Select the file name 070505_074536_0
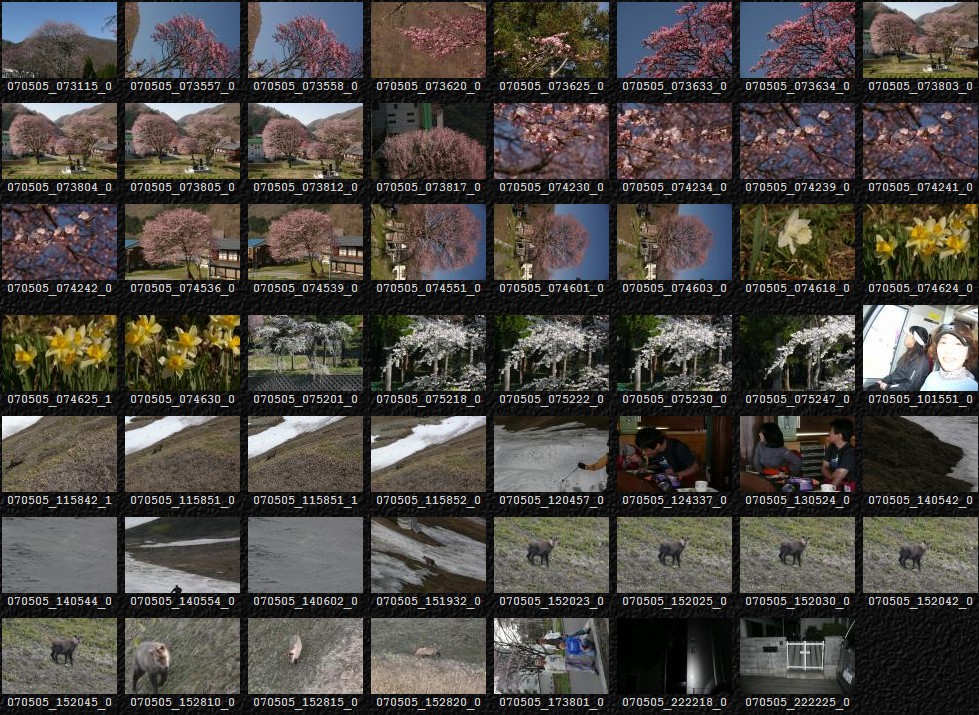The height and width of the screenshot is (715, 979). point(182,288)
